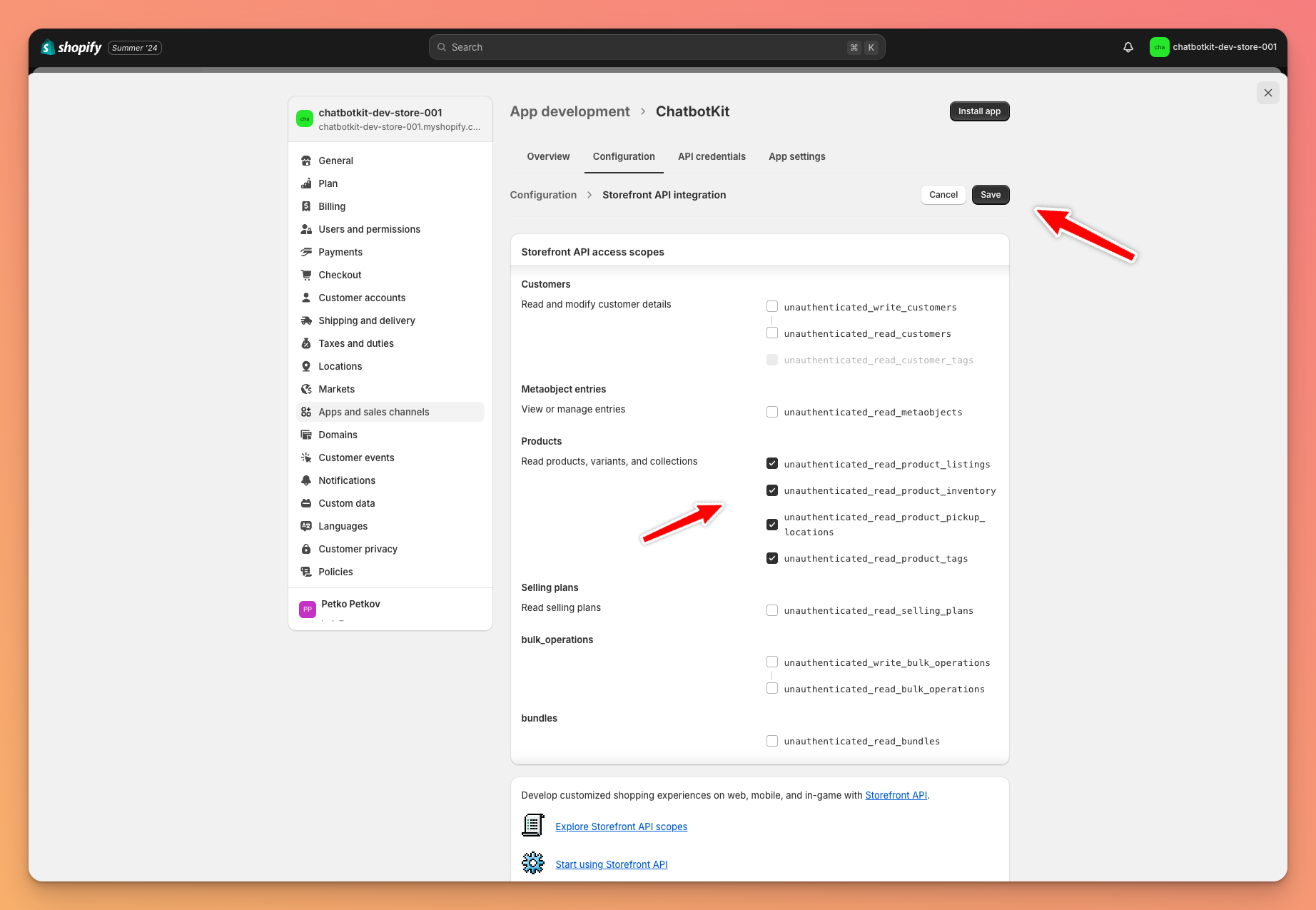Click the Plan sidebar icon
The width and height of the screenshot is (1316, 910).
pyautogui.click(x=306, y=183)
